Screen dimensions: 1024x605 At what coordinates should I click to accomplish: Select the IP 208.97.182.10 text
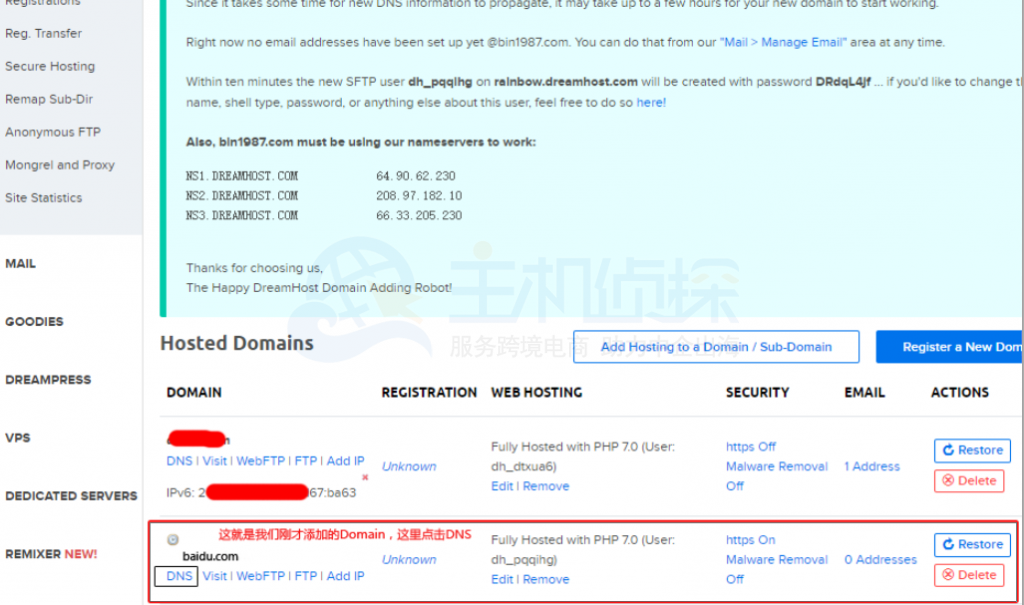click(419, 195)
